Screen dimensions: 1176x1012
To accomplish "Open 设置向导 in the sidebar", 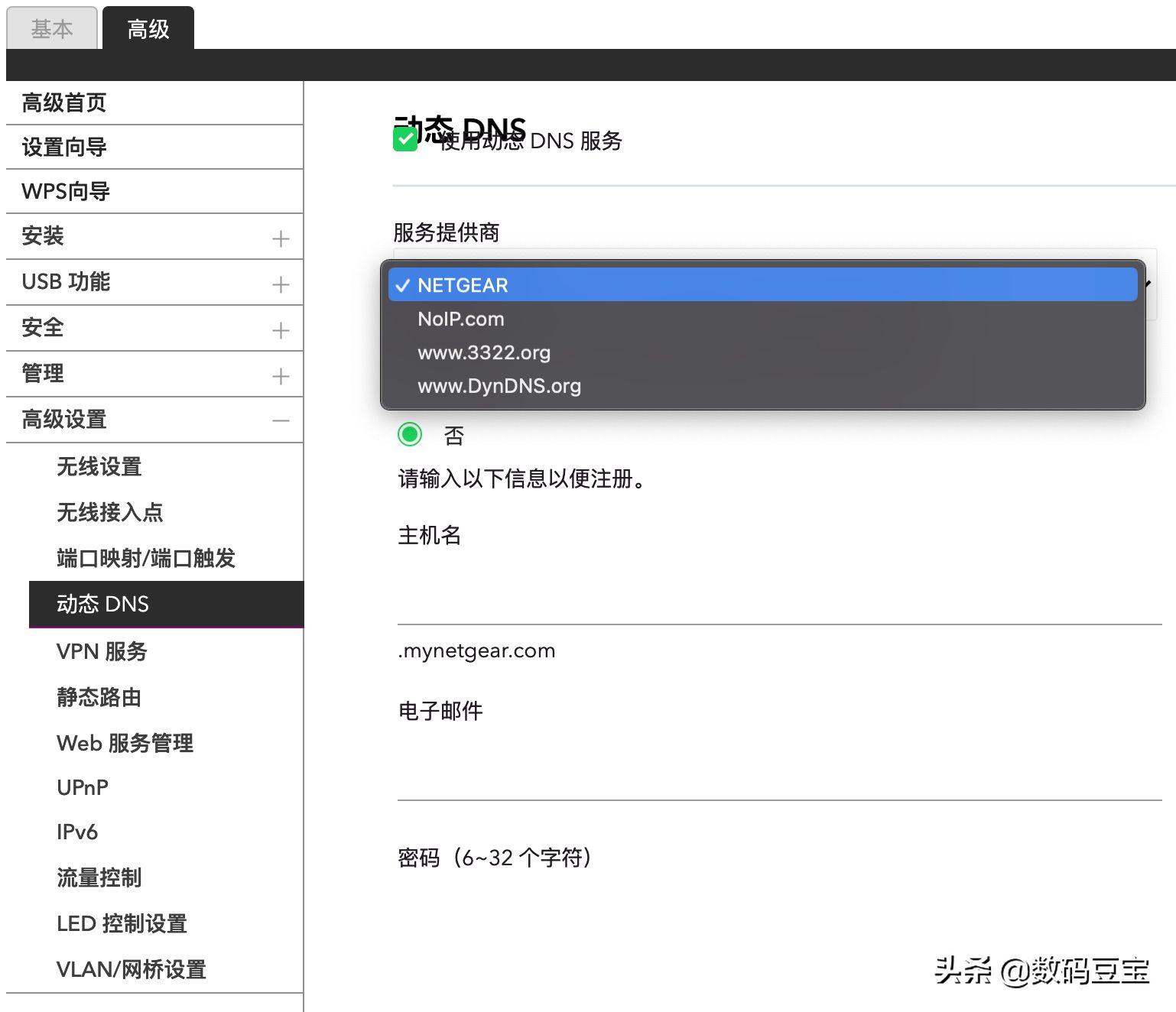I will (154, 147).
